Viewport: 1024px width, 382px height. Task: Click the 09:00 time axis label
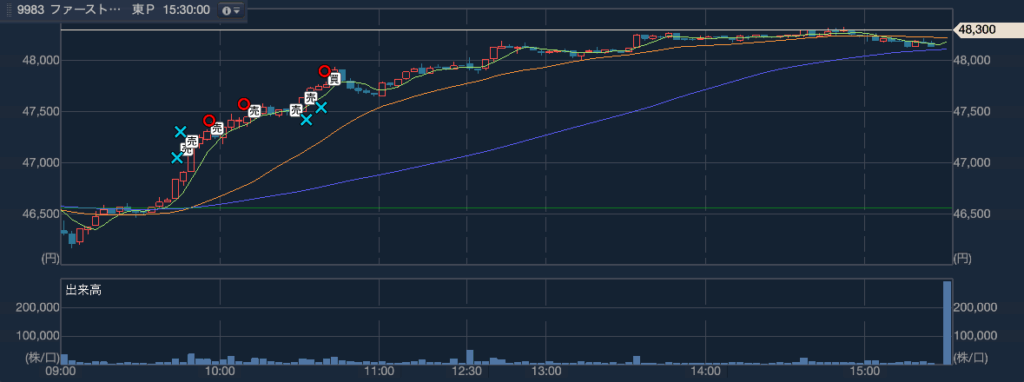[61, 372]
